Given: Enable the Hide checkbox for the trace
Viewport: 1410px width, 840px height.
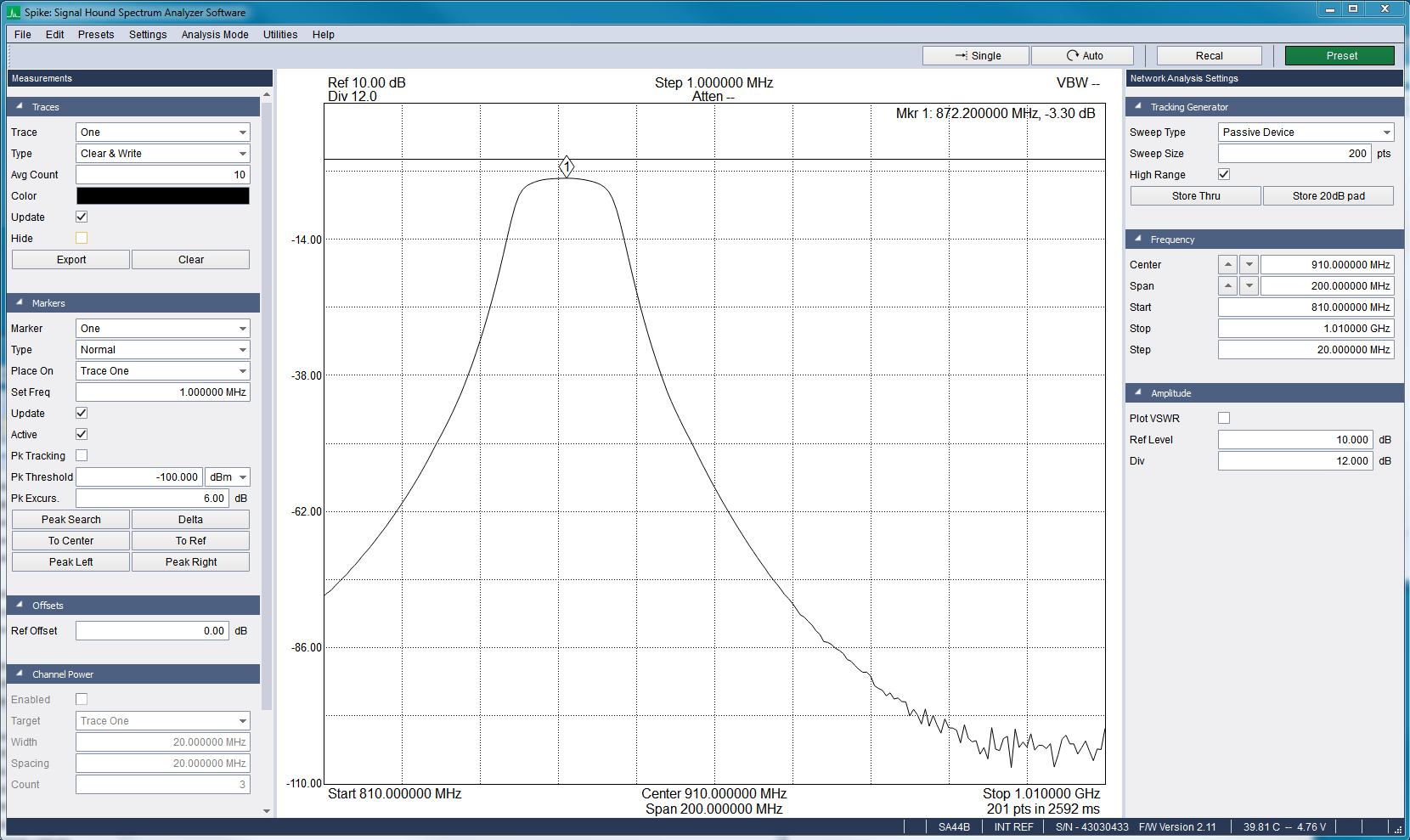Looking at the screenshot, I should tap(82, 238).
